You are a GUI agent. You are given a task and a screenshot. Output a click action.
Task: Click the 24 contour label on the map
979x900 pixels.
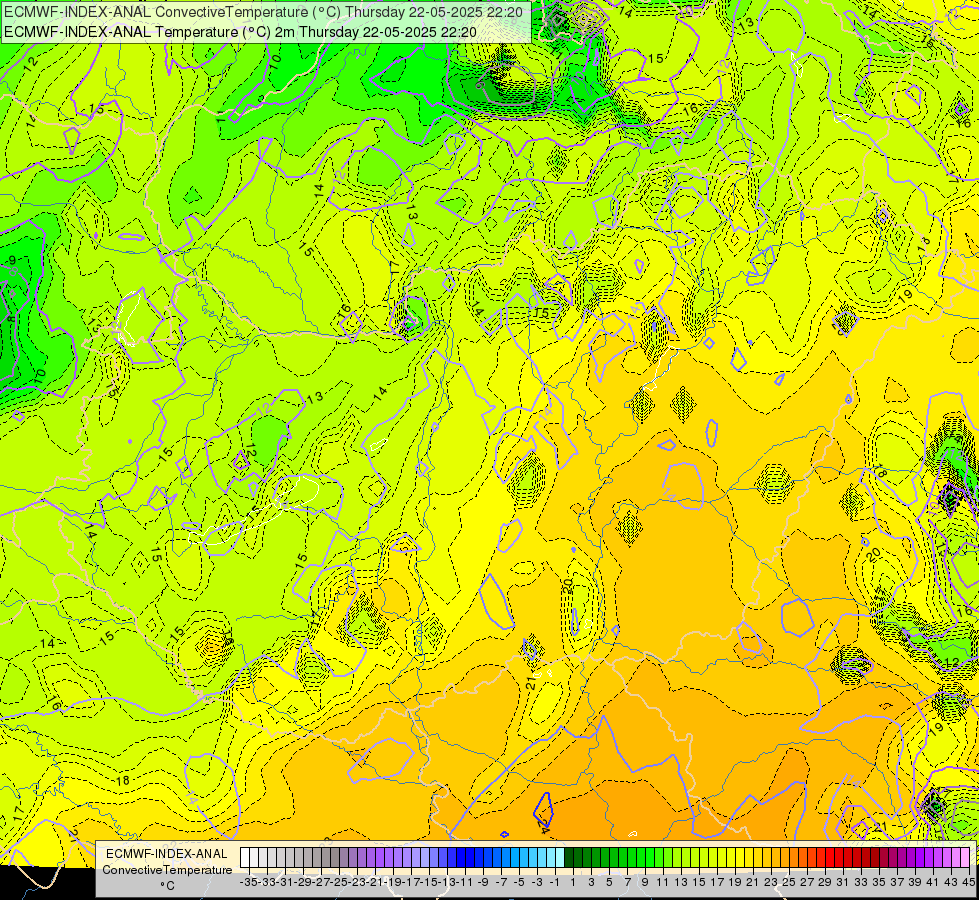543,827
